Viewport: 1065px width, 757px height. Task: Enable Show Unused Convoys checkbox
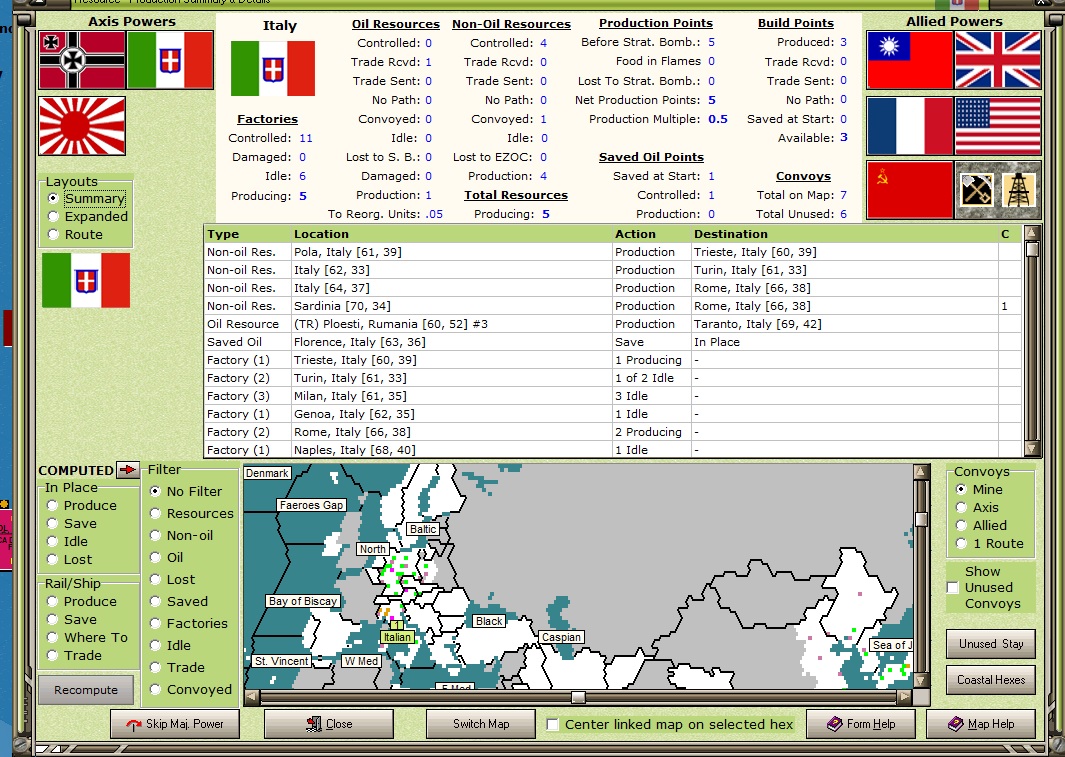953,587
